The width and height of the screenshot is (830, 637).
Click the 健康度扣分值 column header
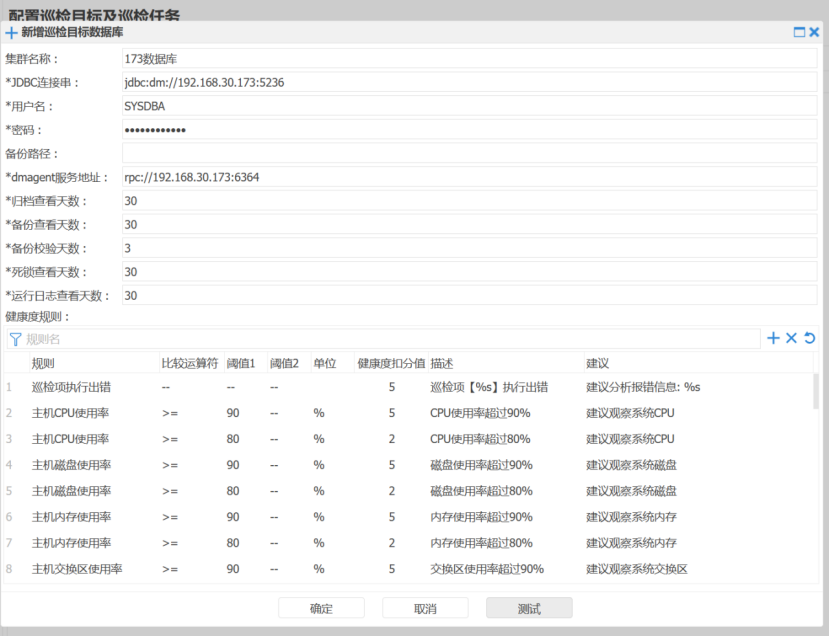pyautogui.click(x=391, y=363)
